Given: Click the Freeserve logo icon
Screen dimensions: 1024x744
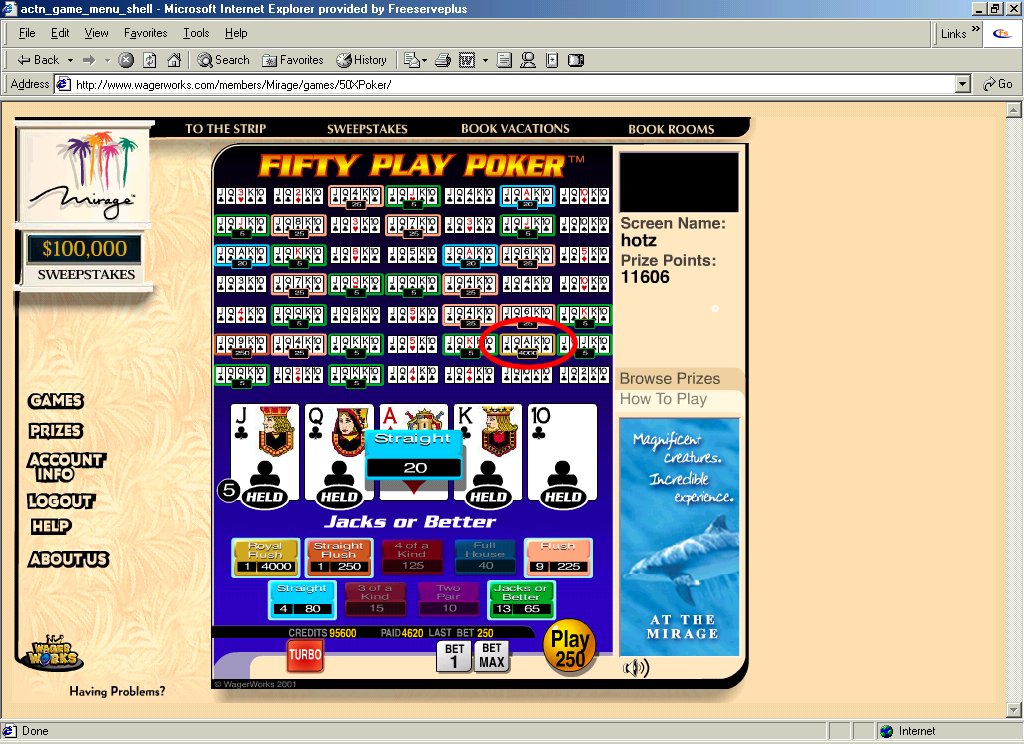Looking at the screenshot, I should pos(1002,33).
